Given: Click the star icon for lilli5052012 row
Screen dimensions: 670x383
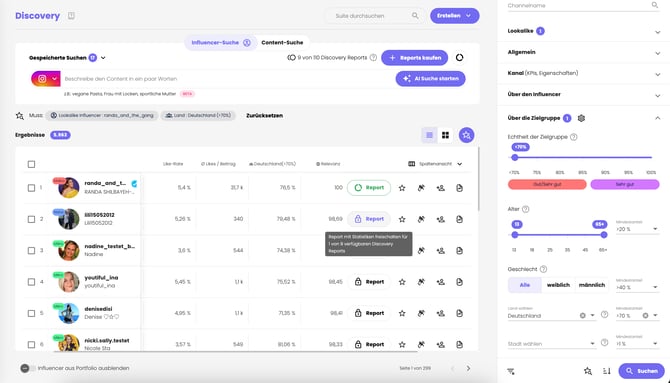Looking at the screenshot, I should [402, 219].
